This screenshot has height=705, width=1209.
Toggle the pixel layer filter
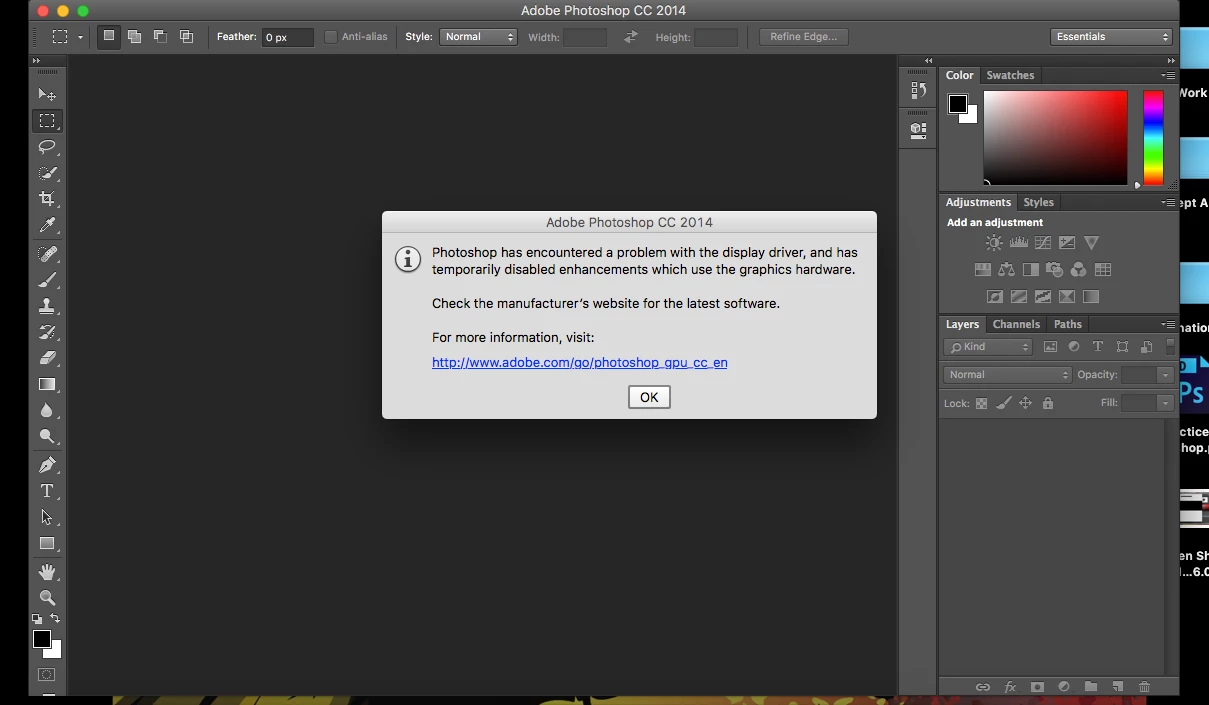pos(1050,347)
